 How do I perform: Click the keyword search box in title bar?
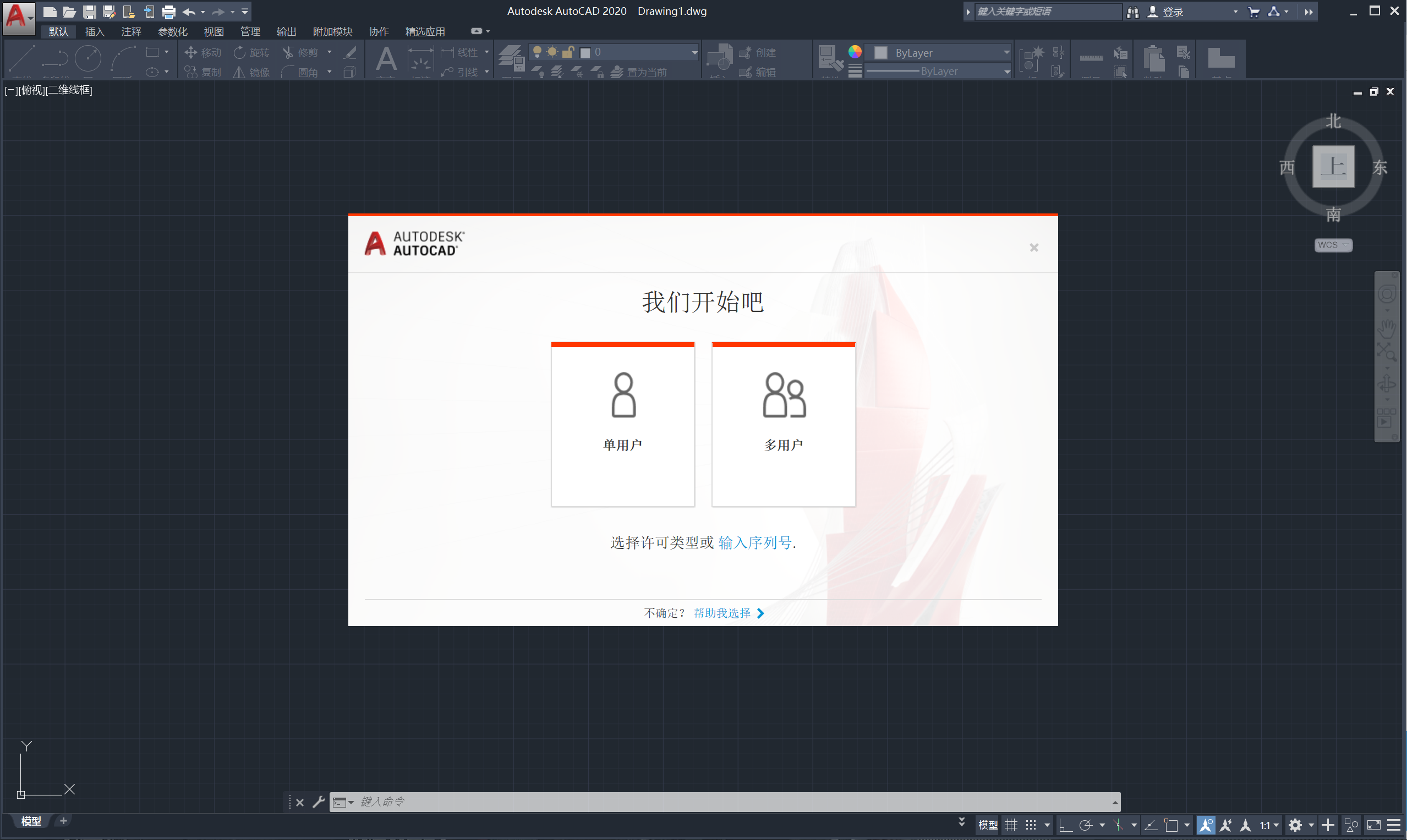[1048, 12]
